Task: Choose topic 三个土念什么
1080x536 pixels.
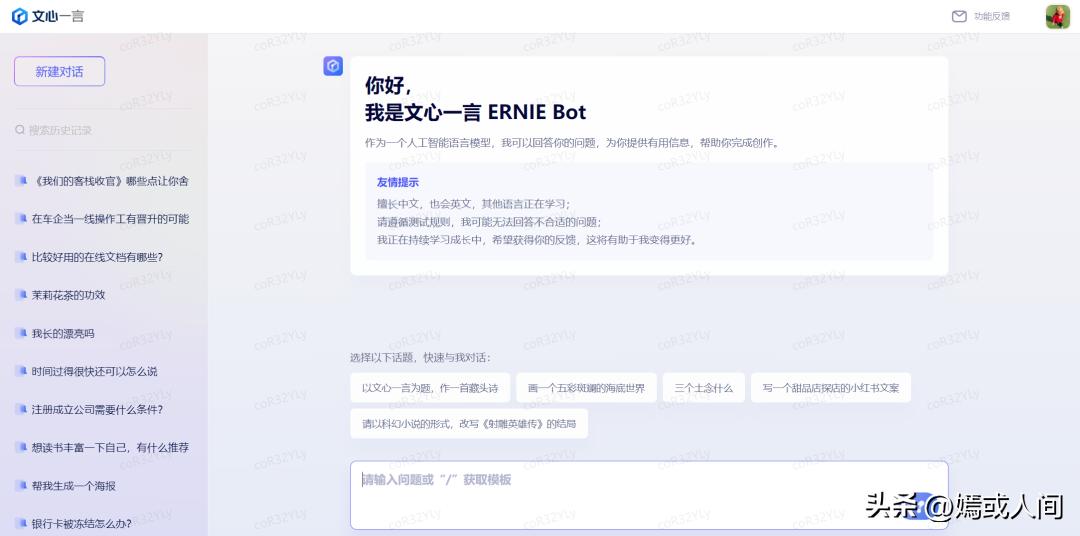Action: tap(703, 388)
